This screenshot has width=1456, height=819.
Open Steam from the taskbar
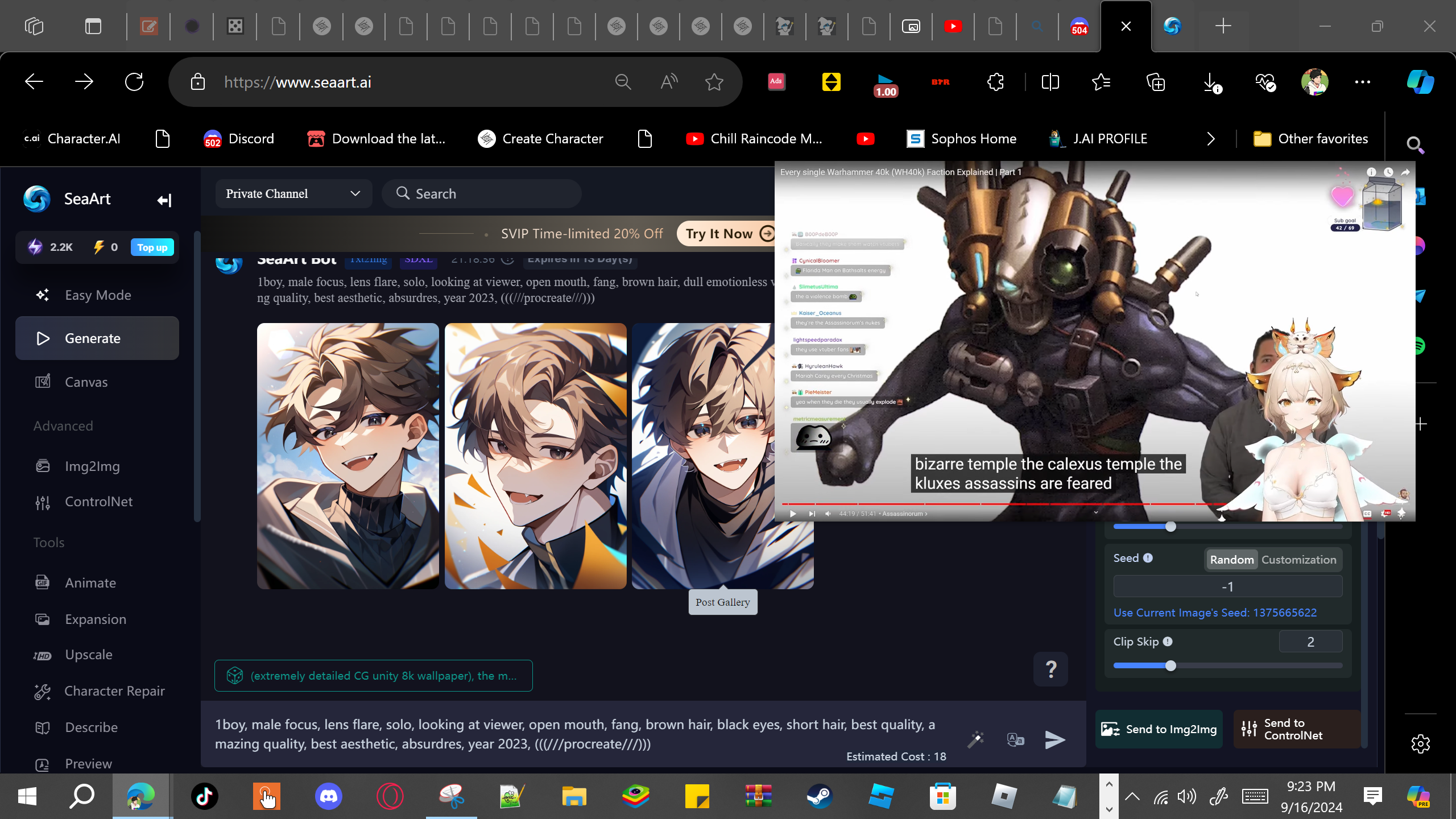click(819, 796)
